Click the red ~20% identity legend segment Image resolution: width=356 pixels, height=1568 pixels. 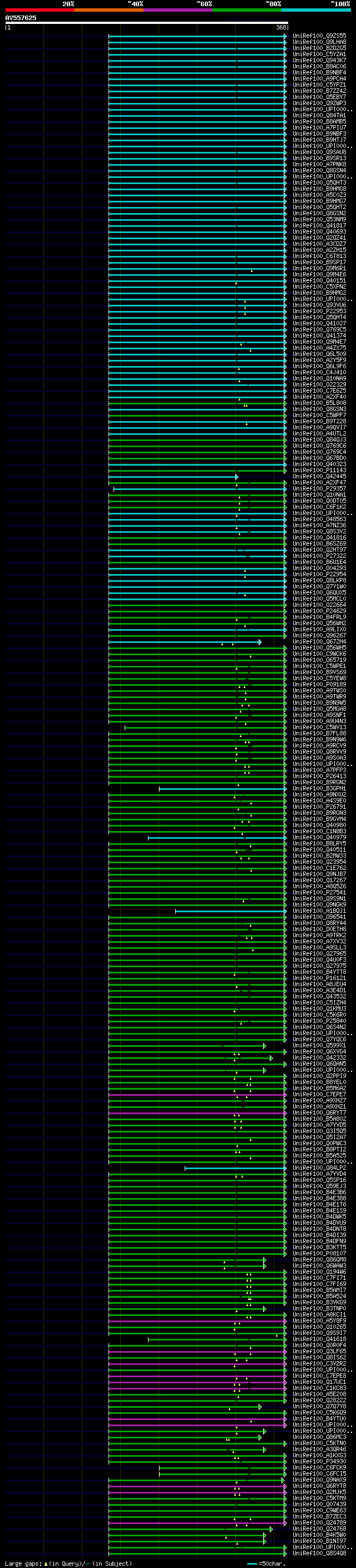[39, 10]
